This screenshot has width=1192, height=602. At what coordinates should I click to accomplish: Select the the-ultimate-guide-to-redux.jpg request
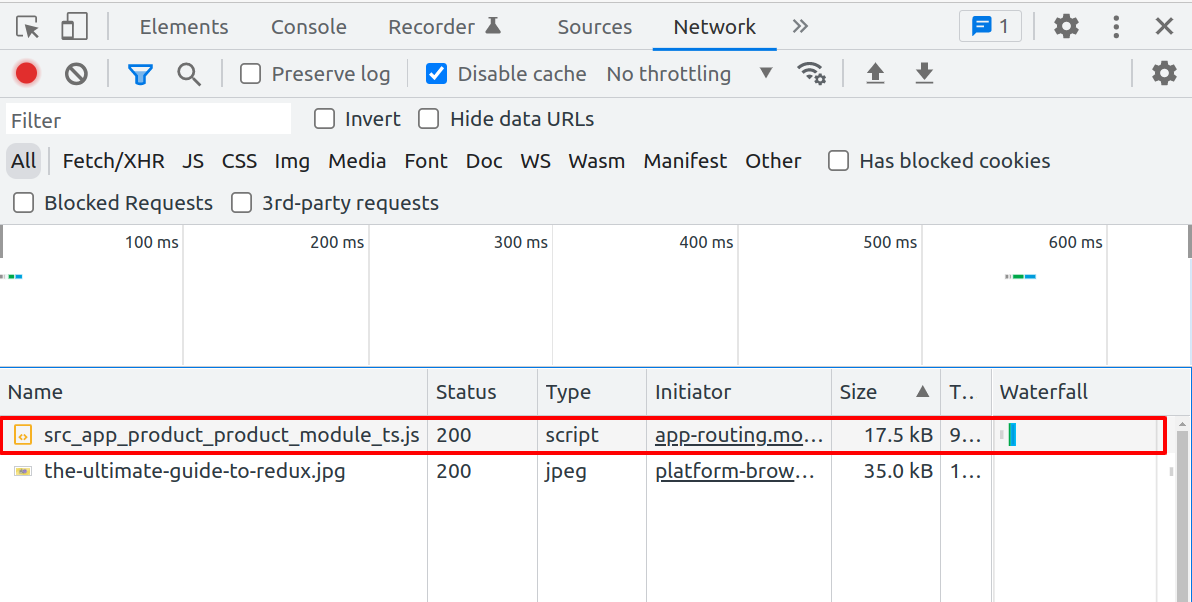tap(195, 471)
